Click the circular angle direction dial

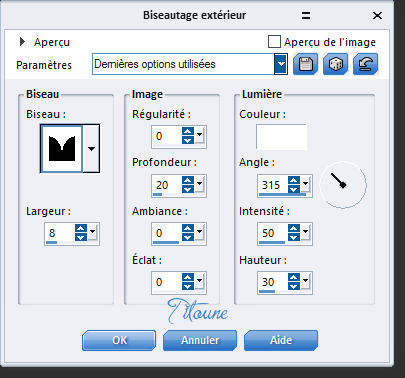343,185
